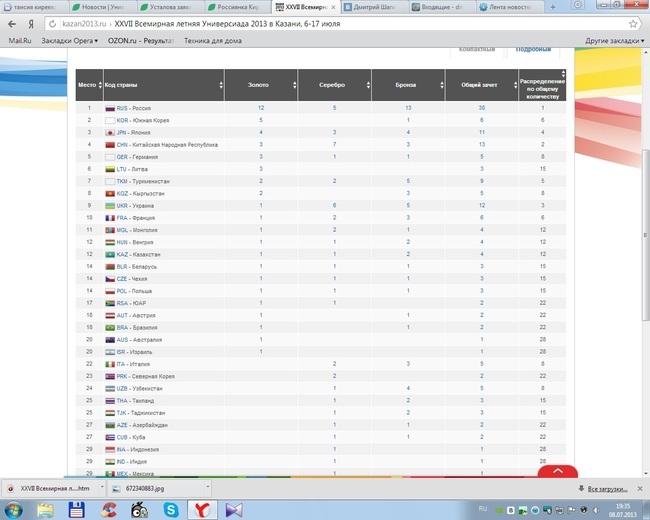Open the Mail.Ru bookmark

pyautogui.click(x=20, y=41)
